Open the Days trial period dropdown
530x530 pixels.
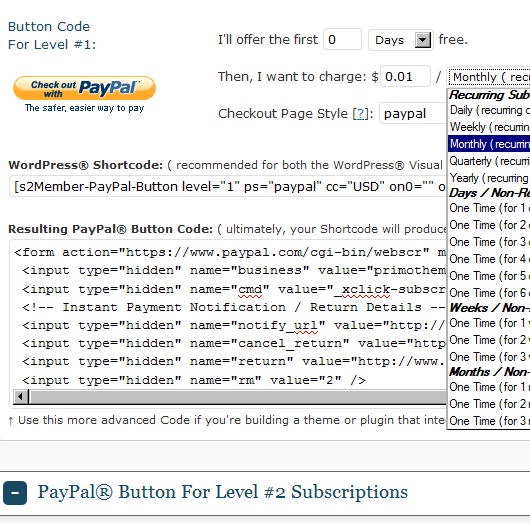[x=401, y=40]
